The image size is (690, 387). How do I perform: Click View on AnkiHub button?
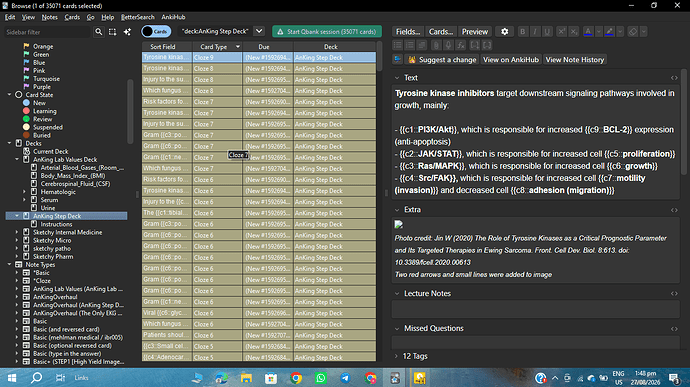(x=510, y=59)
